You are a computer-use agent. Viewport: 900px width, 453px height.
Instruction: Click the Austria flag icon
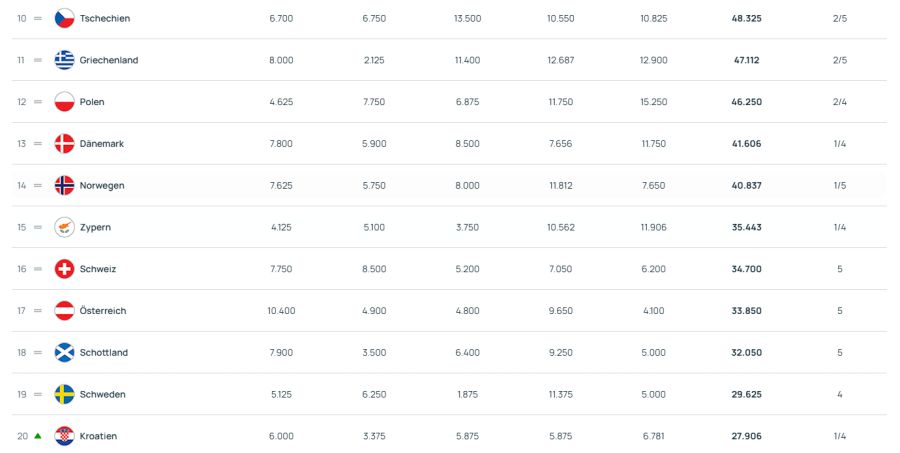pyautogui.click(x=65, y=311)
